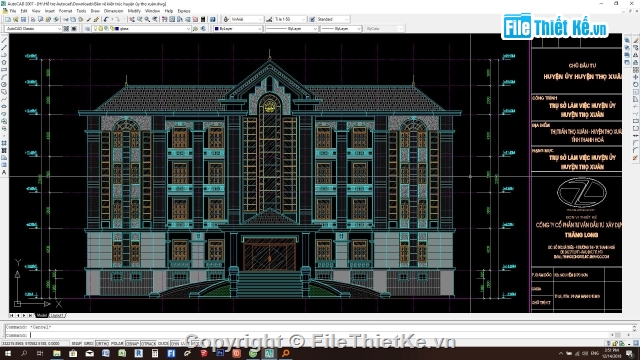The image size is (640, 360).
Task: Toggle OSNAP in the status bar
Action: coord(132,344)
